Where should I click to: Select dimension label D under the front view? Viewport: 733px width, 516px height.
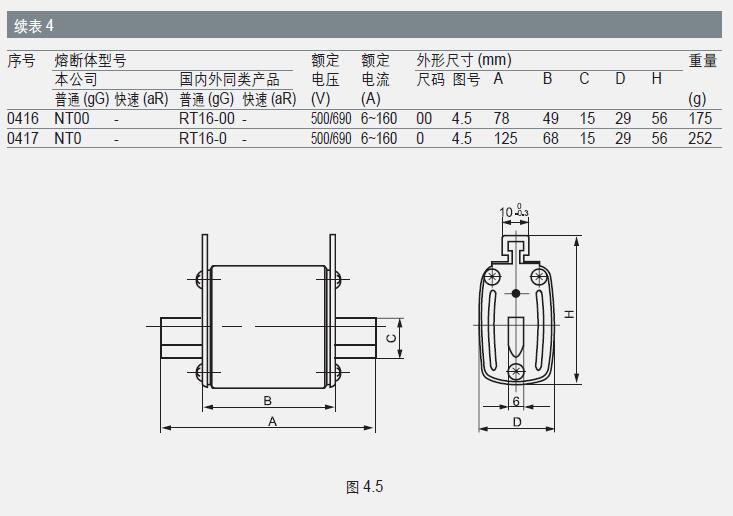[x=517, y=423]
